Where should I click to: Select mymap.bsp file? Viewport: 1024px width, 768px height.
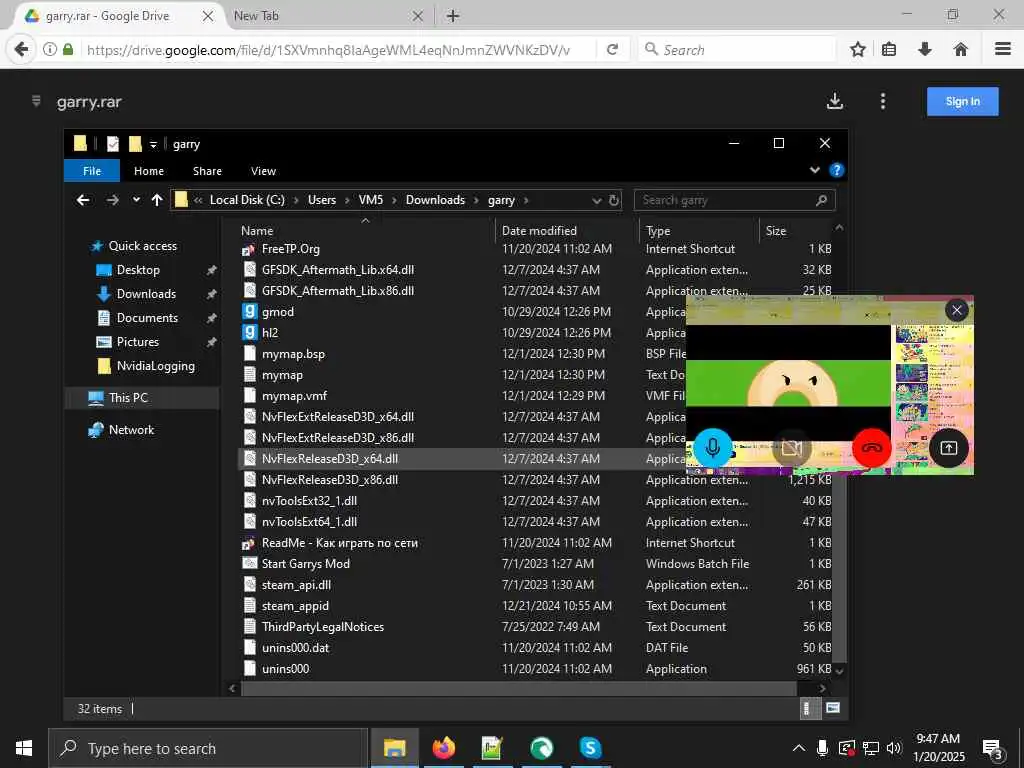click(x=293, y=354)
